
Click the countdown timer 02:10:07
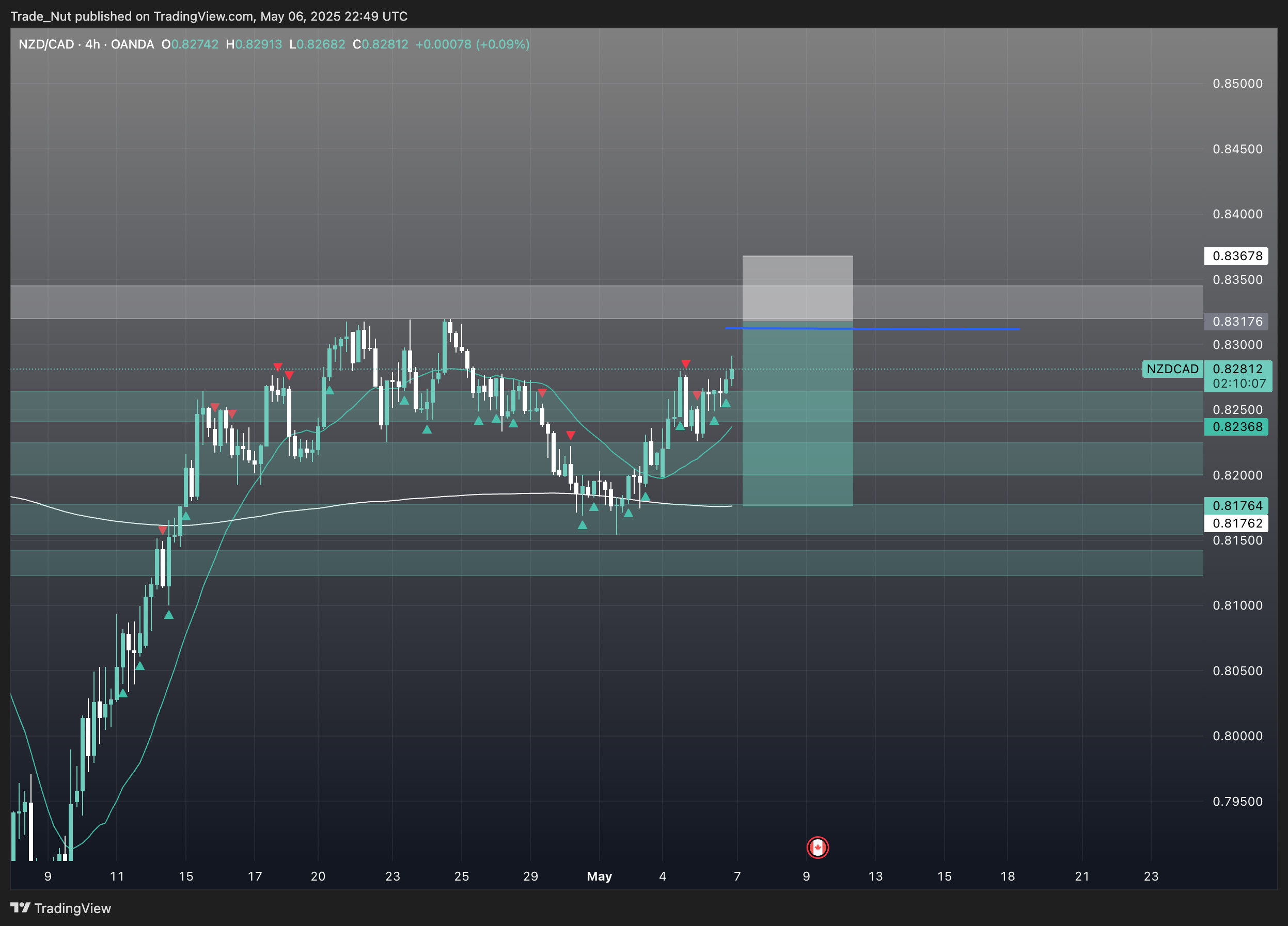(1239, 384)
